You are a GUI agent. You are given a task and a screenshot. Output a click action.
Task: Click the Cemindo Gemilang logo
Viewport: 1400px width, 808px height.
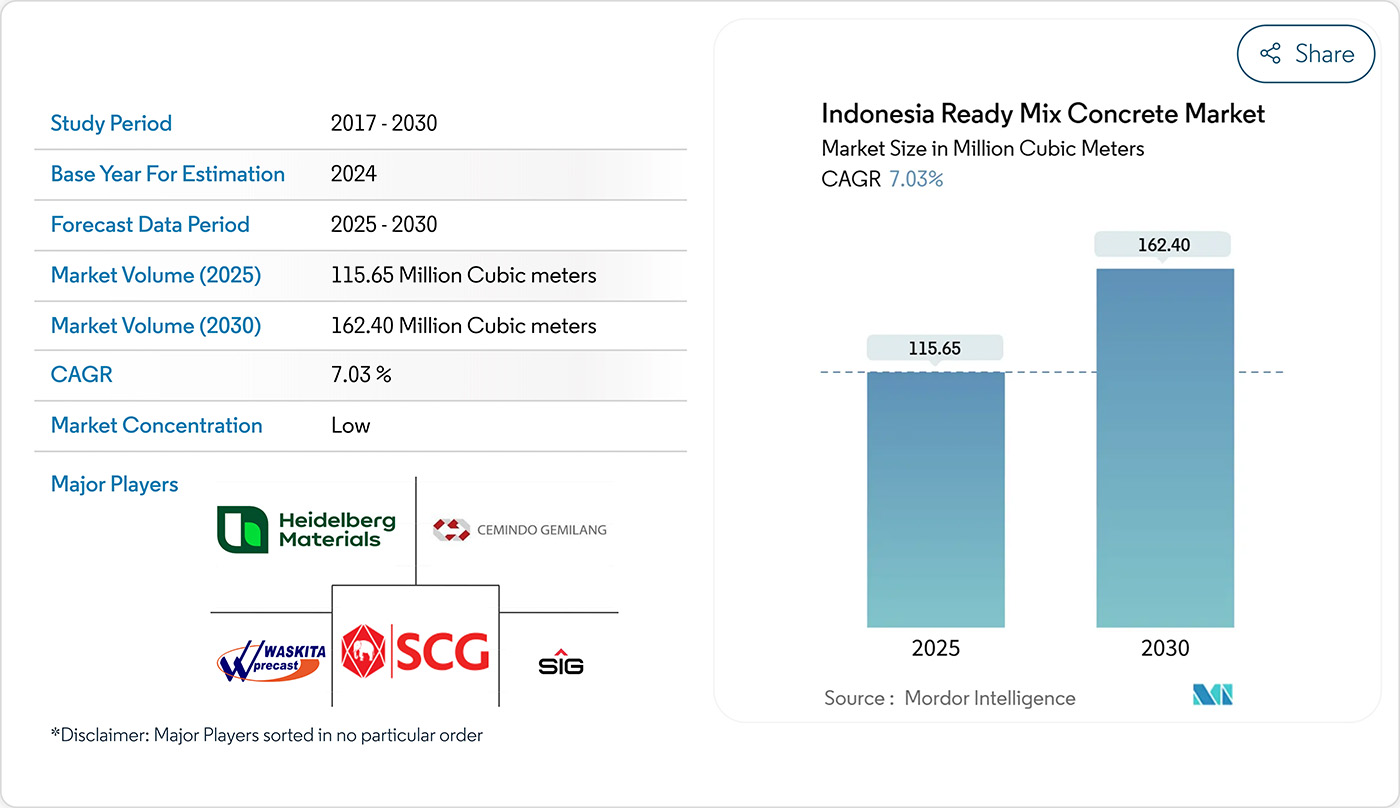(519, 529)
